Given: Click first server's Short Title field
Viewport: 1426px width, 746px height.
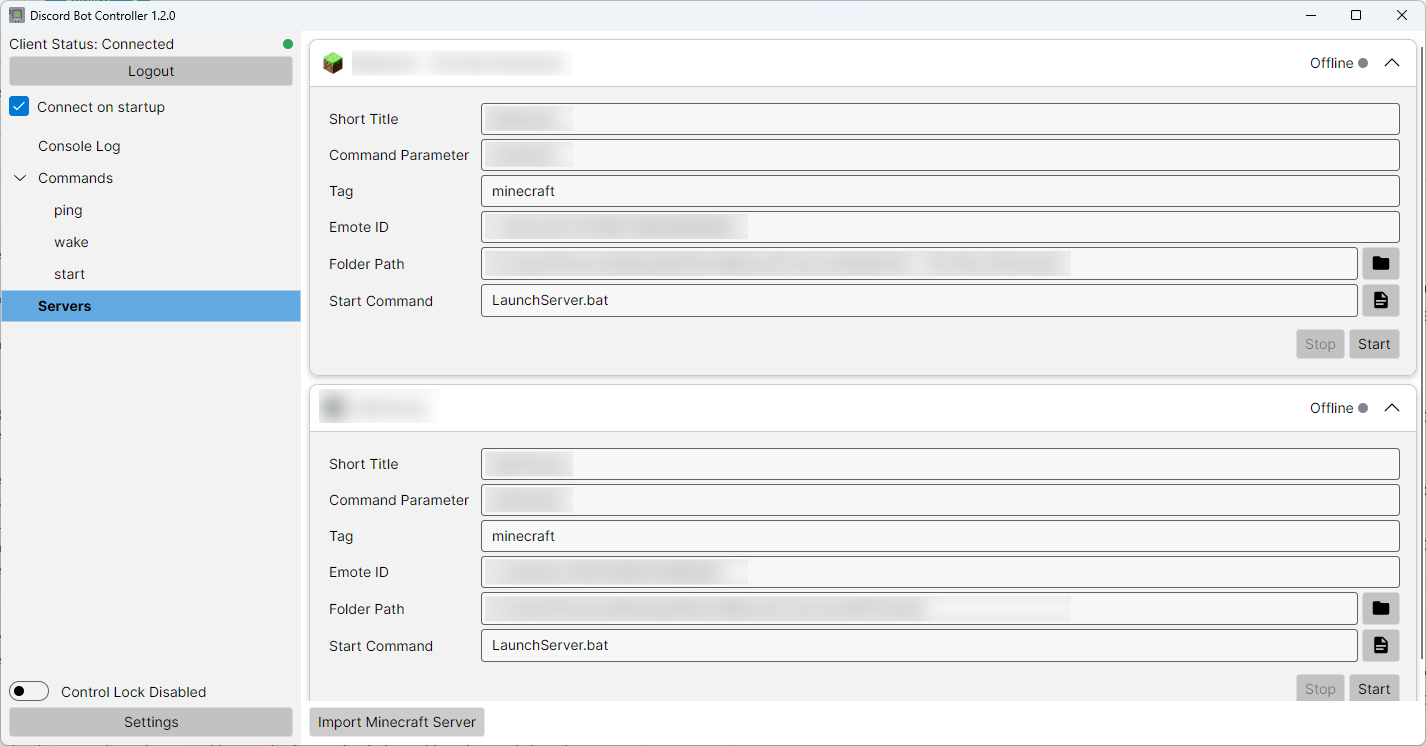Looking at the screenshot, I should tap(940, 119).
